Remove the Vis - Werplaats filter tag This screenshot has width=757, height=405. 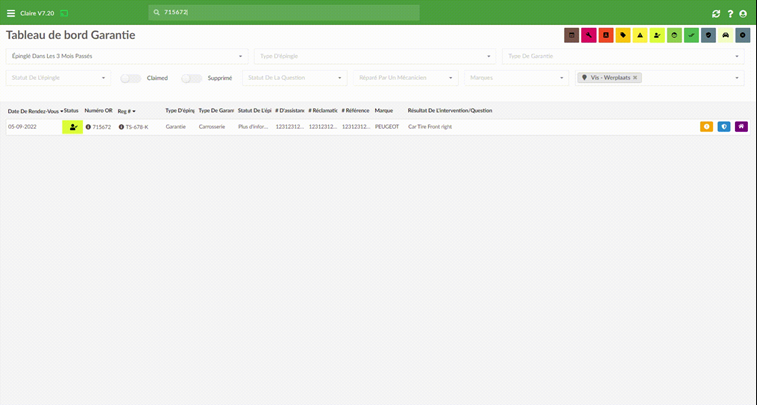(635, 78)
